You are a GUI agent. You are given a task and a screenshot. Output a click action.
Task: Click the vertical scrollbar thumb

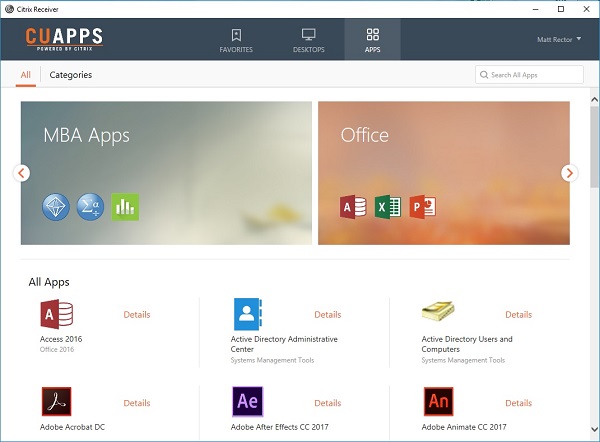click(594, 147)
